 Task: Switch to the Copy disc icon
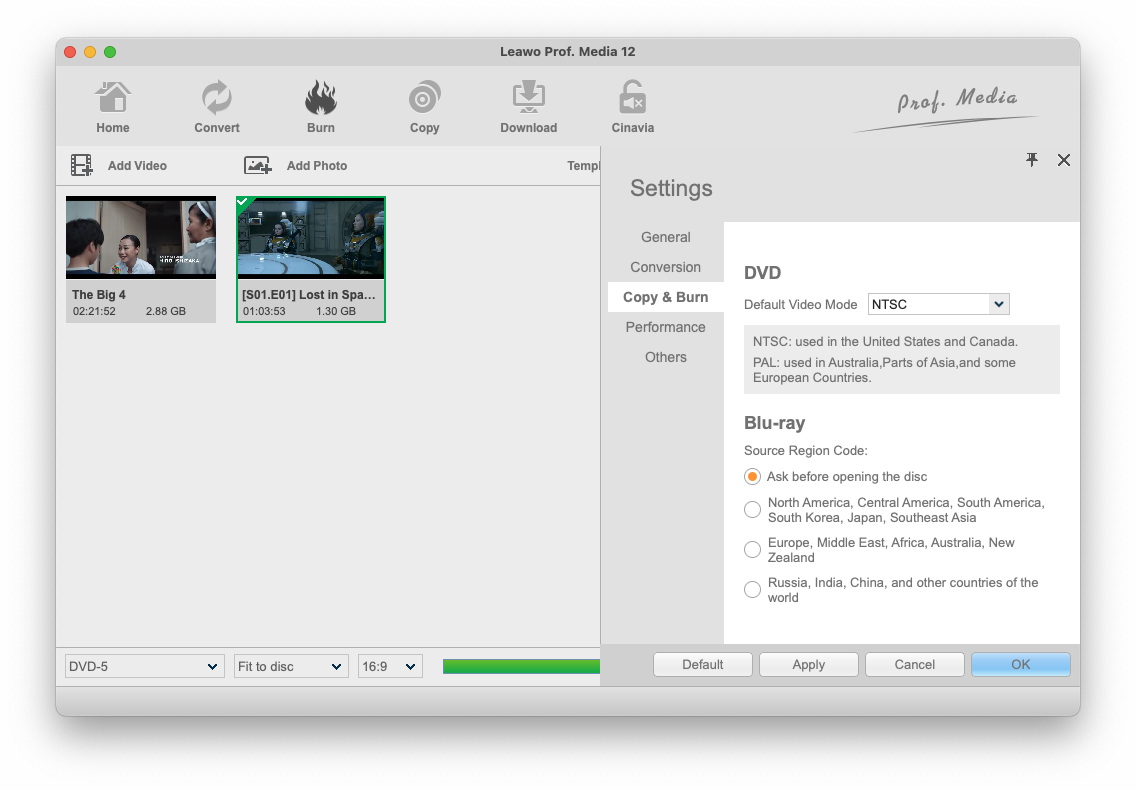coord(425,99)
